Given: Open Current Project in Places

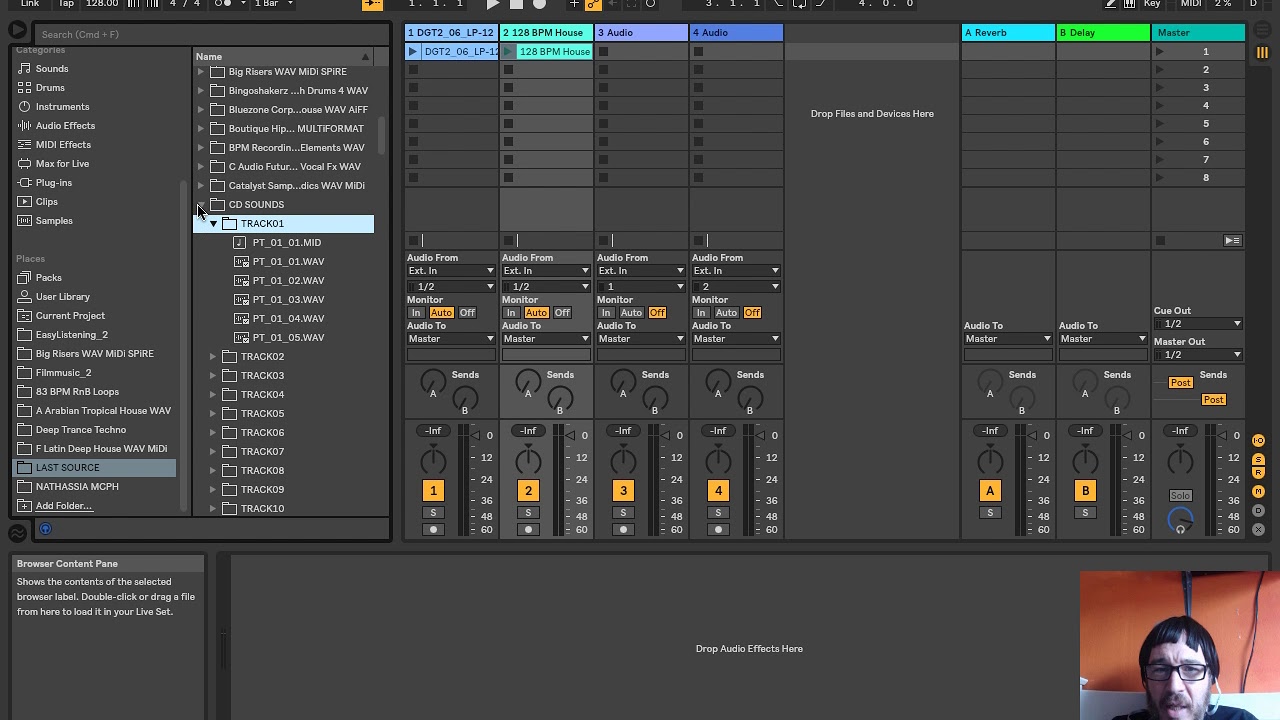Looking at the screenshot, I should (x=70, y=316).
